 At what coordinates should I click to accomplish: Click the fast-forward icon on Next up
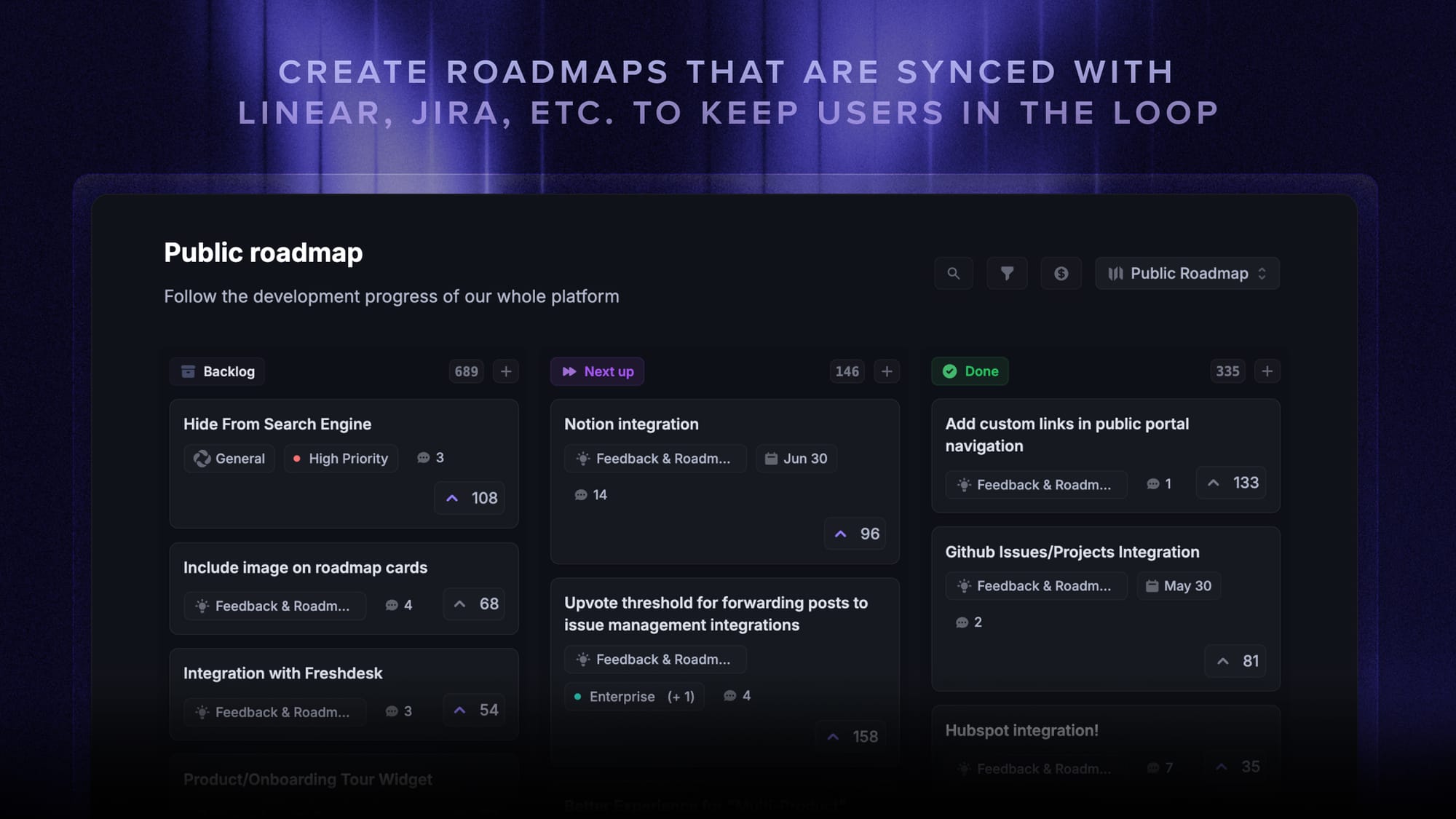[569, 371]
